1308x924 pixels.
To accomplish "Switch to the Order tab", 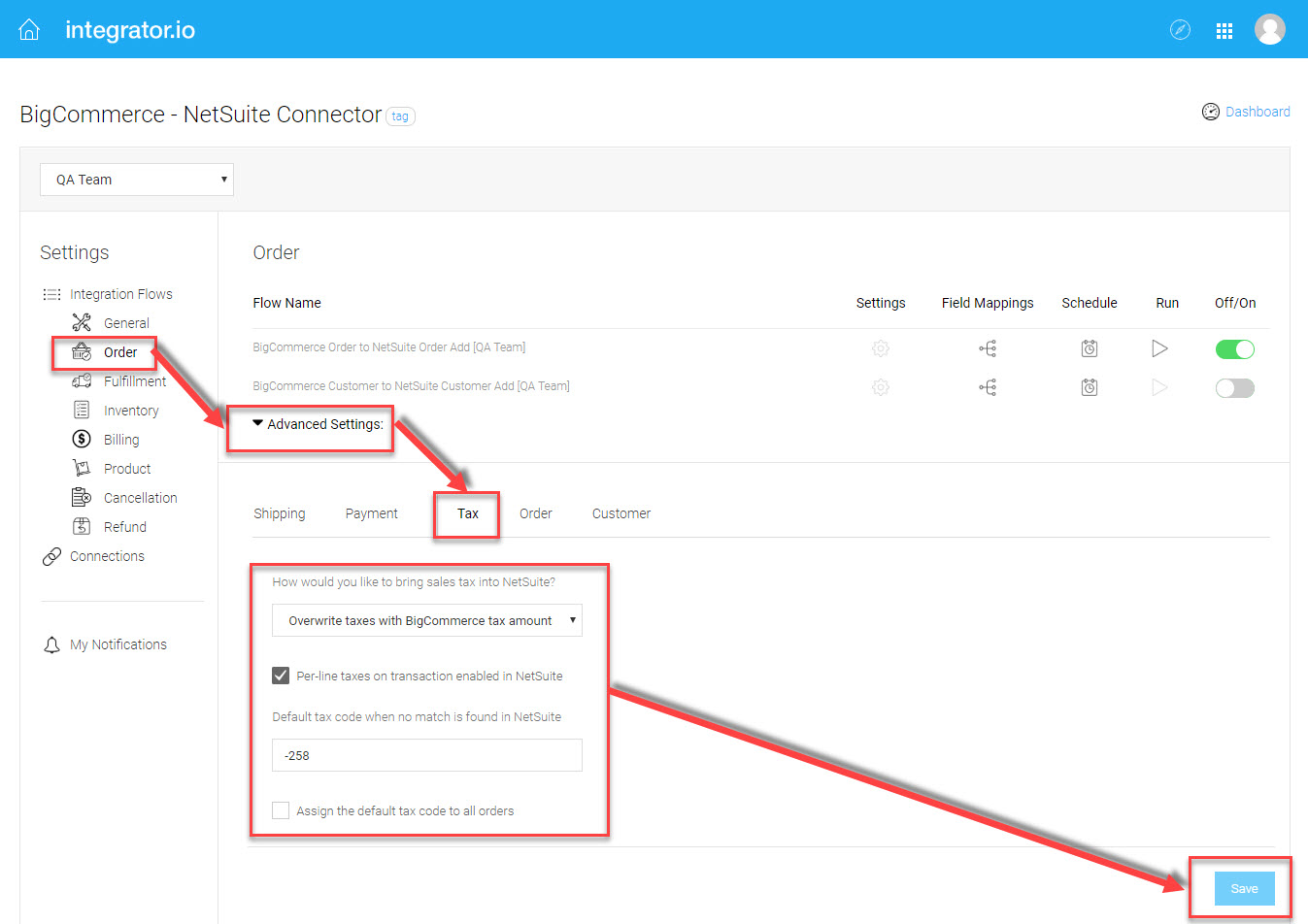I will [x=536, y=513].
